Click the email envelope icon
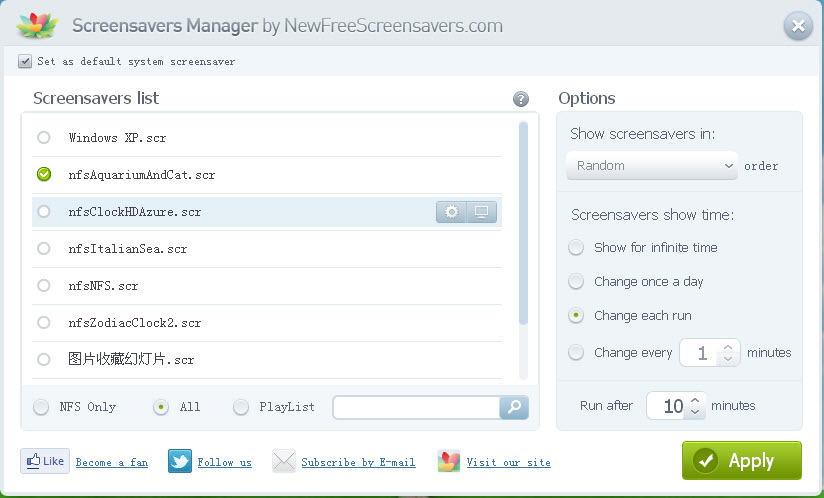The image size is (824, 498). (284, 461)
